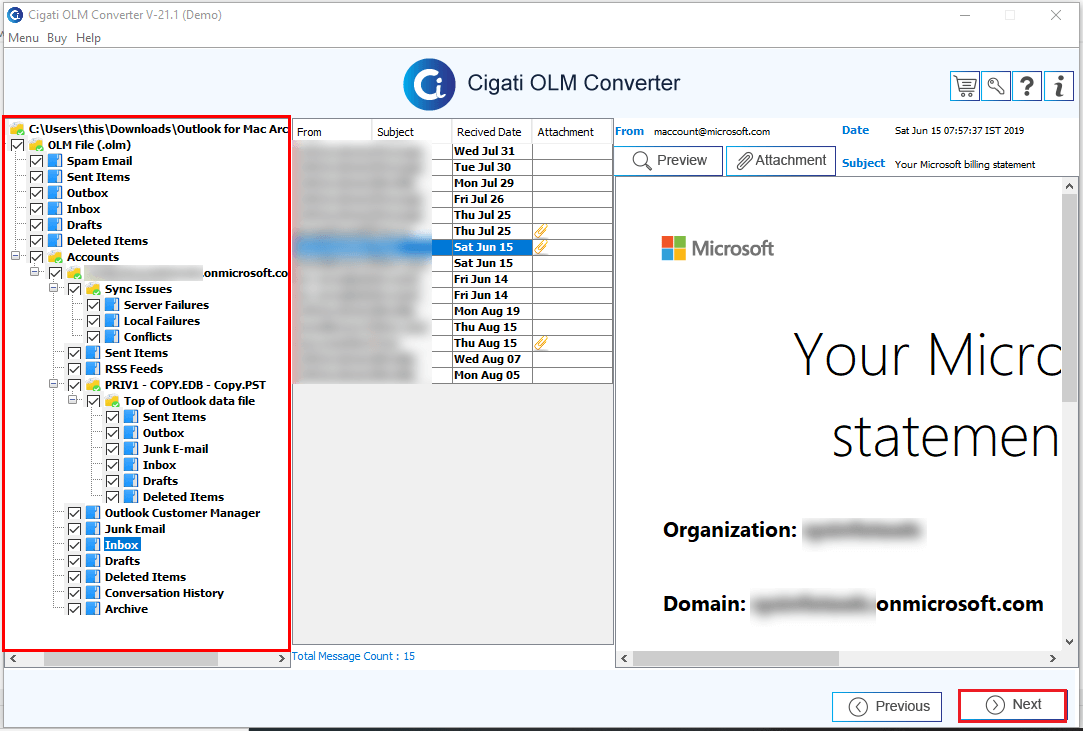Image resolution: width=1083 pixels, height=731 pixels.
Task: Select the Junk Email tree item
Action: (135, 529)
